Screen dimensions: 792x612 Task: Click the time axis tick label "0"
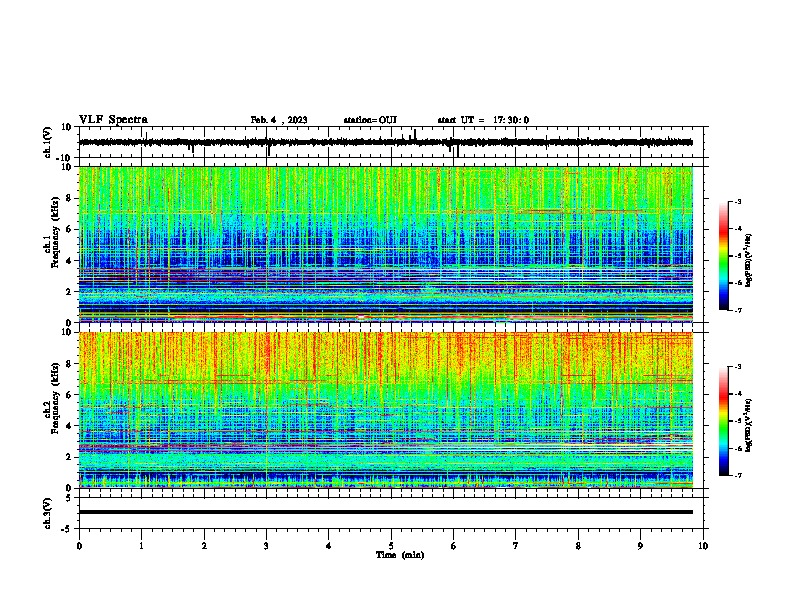coord(79,546)
